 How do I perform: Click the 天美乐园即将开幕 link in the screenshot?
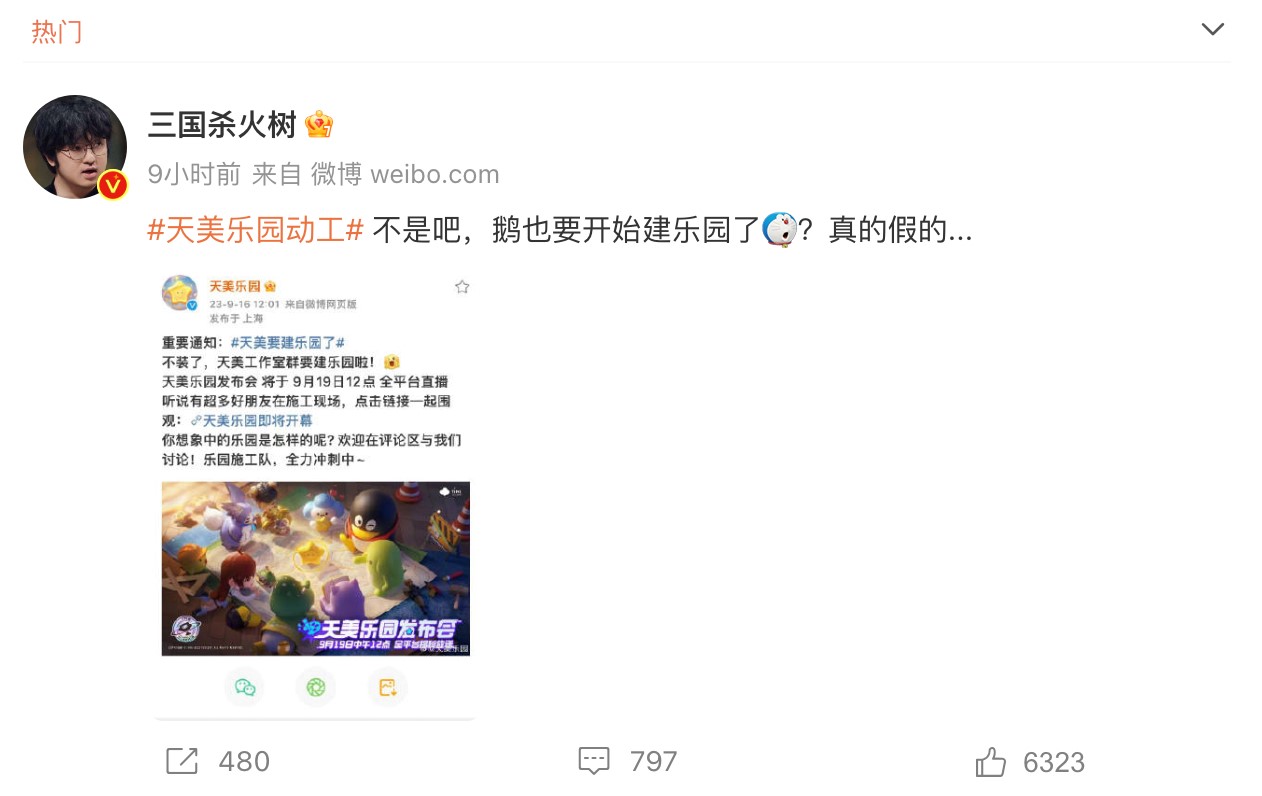pyautogui.click(x=251, y=421)
